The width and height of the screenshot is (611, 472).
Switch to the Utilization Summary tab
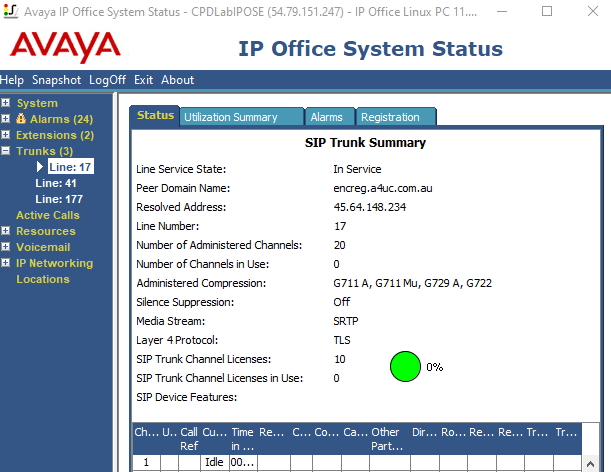[x=242, y=117]
